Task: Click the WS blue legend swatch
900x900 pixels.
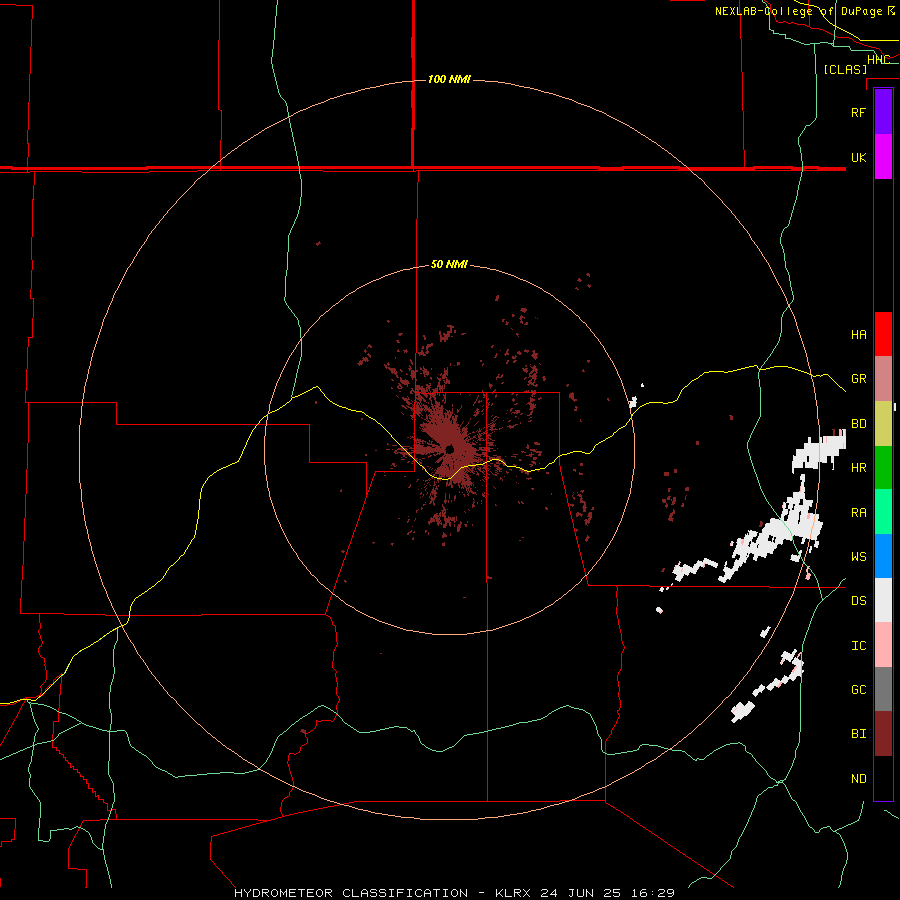Action: 883,556
